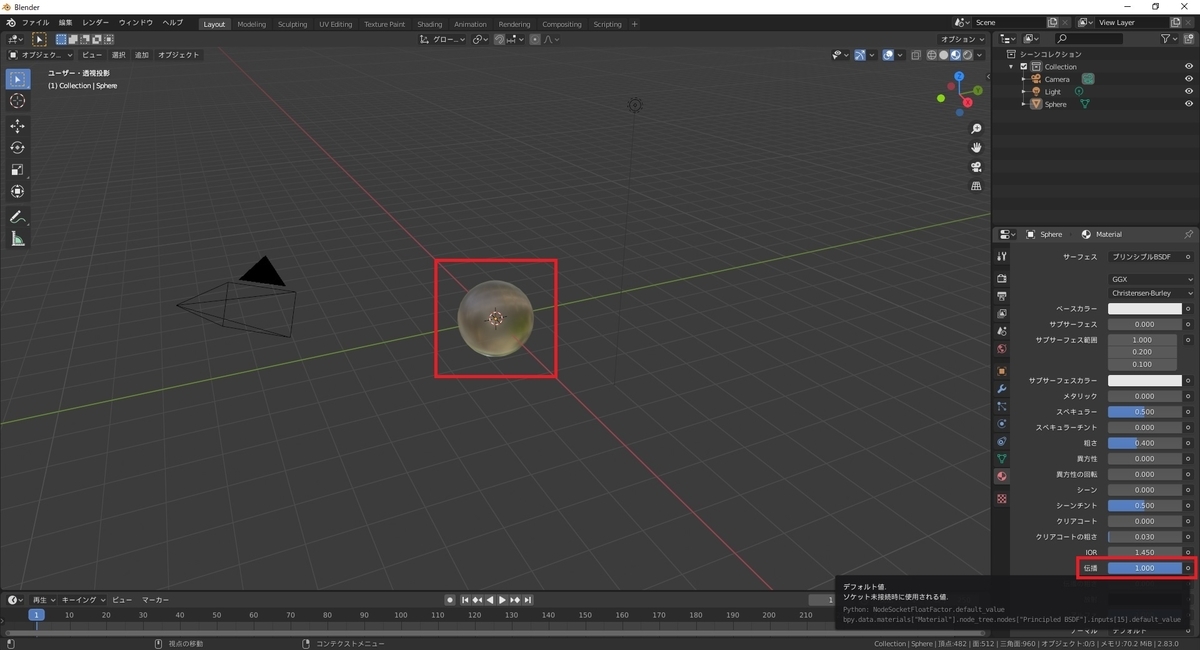The width and height of the screenshot is (1200, 650).
Task: Switch to the Modeling workspace tab
Action: tap(252, 24)
